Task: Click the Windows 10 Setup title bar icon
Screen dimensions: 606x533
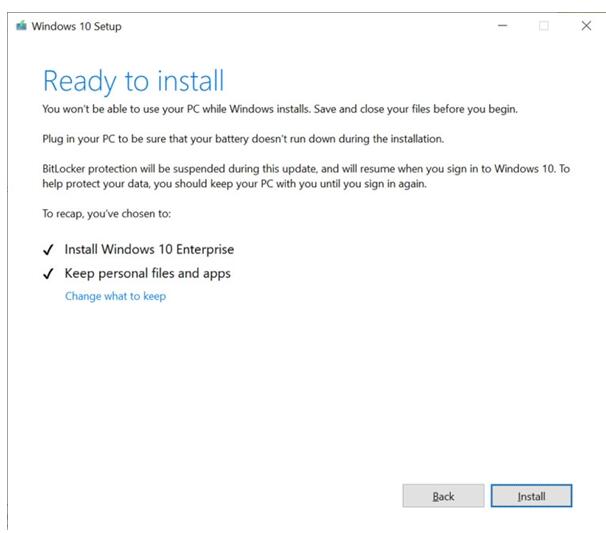Action: [21, 26]
